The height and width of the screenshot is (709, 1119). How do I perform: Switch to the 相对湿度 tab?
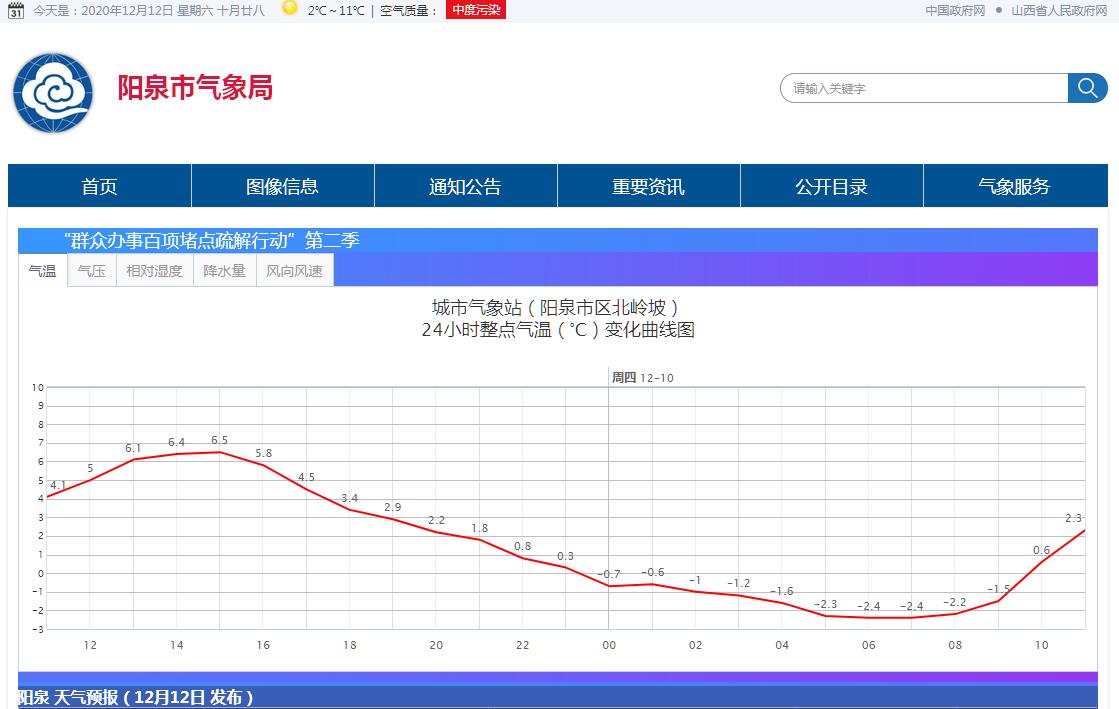coord(154,271)
